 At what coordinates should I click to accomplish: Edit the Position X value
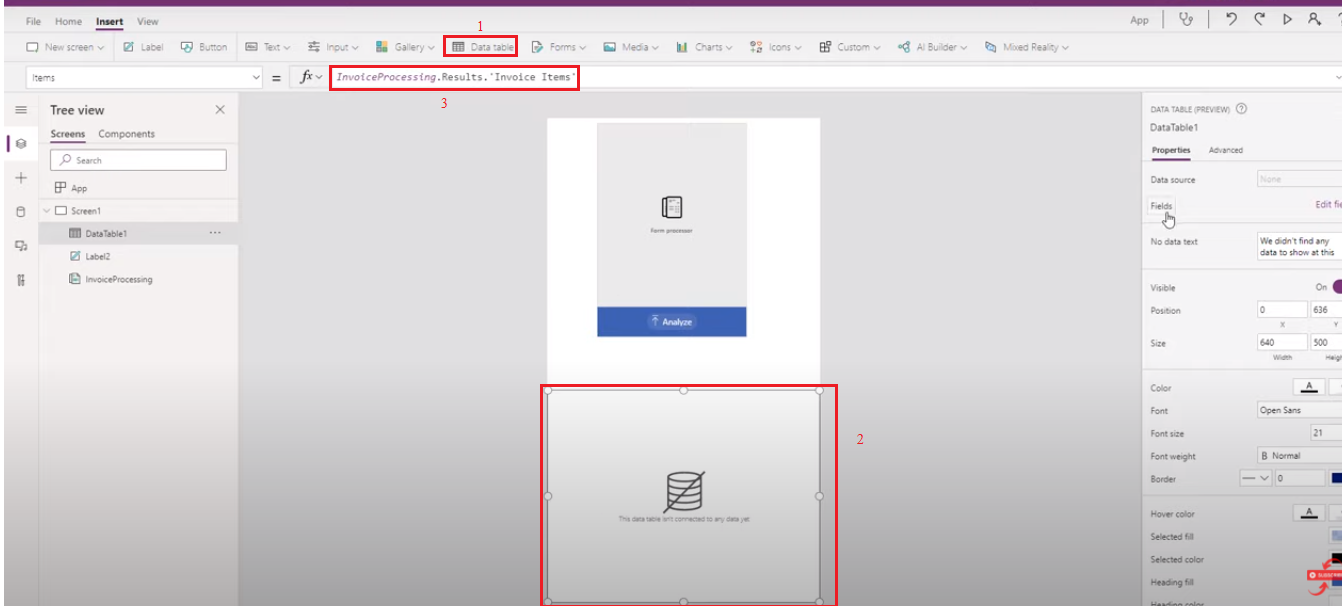click(x=1282, y=310)
